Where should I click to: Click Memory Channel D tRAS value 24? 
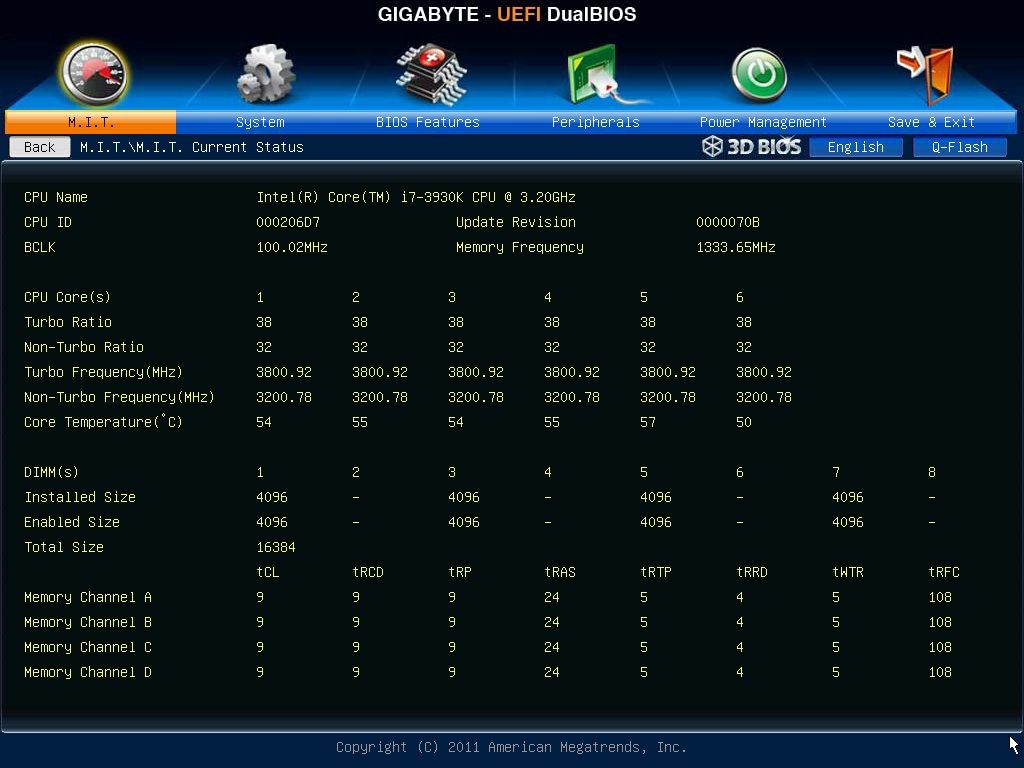point(551,673)
